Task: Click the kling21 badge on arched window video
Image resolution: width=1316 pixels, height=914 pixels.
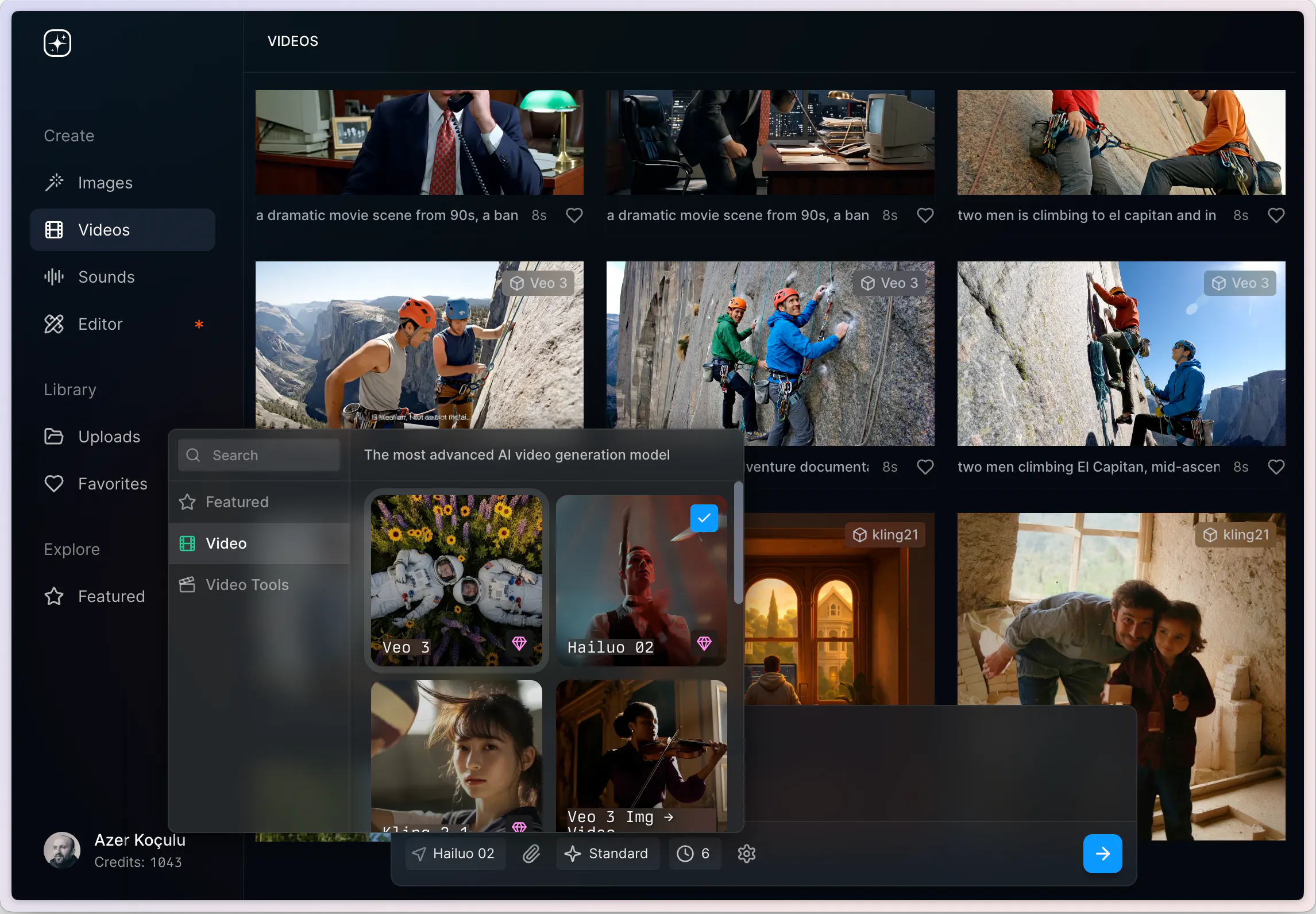Action: [885, 535]
